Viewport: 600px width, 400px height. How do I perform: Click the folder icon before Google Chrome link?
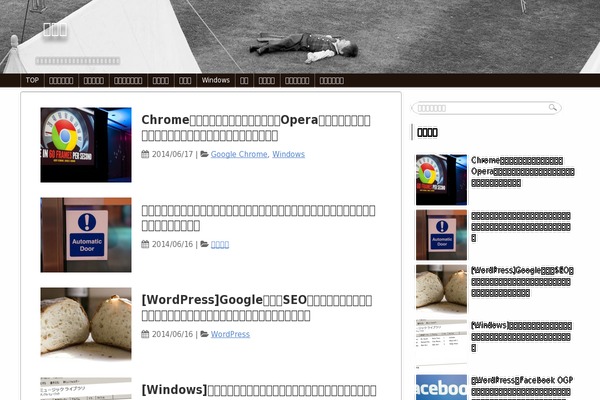(x=204, y=154)
